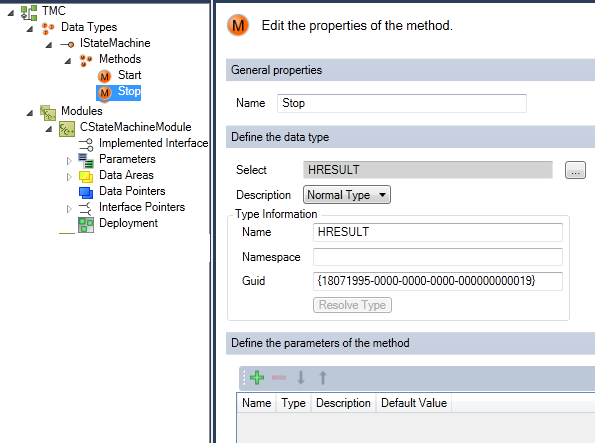Screen dimensions: 595x443
Task: Click the large orange M header icon
Action: click(x=238, y=25)
